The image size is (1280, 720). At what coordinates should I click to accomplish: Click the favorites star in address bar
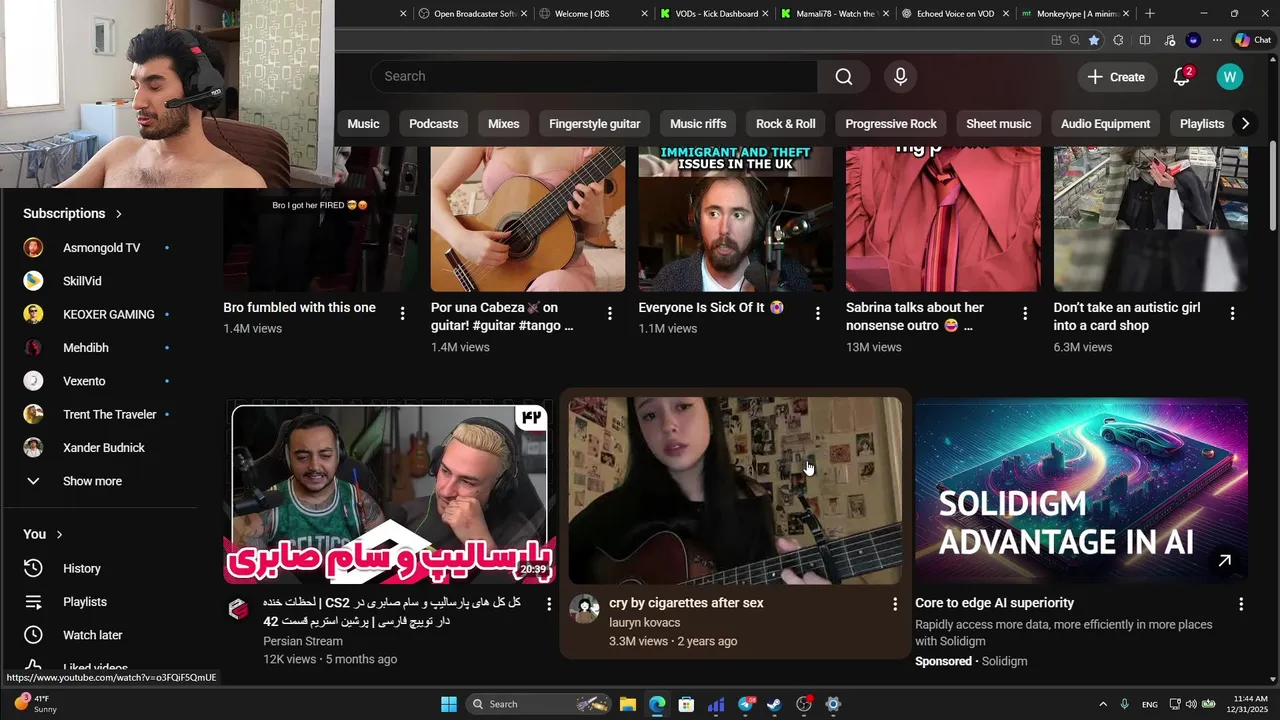[x=1094, y=40]
